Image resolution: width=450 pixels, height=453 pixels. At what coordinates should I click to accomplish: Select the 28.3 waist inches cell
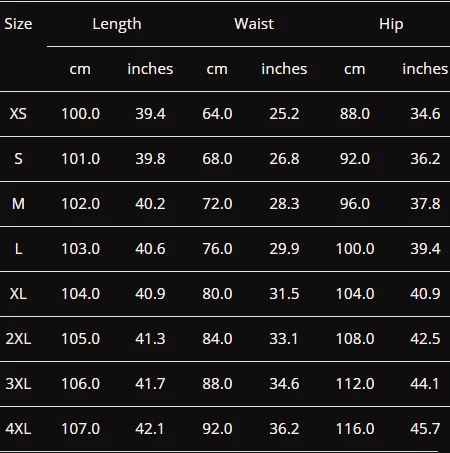[284, 204]
